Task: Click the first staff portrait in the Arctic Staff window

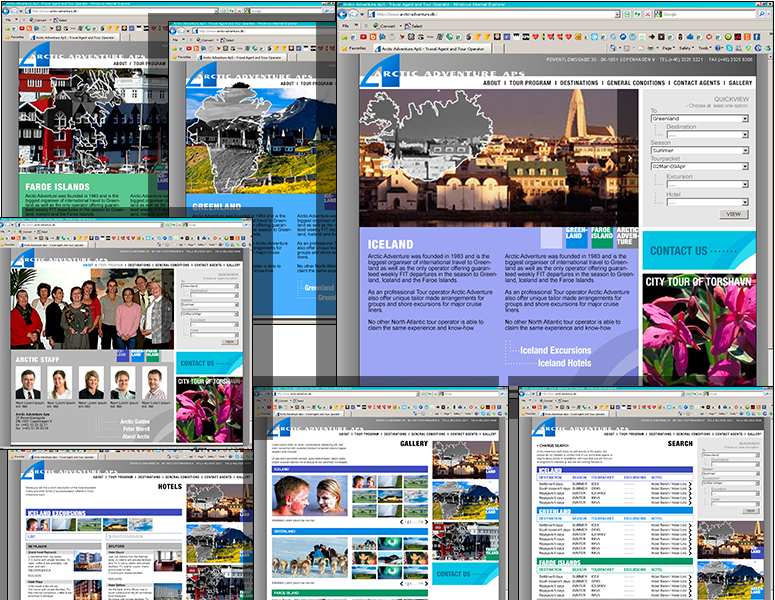Action: 28,383
